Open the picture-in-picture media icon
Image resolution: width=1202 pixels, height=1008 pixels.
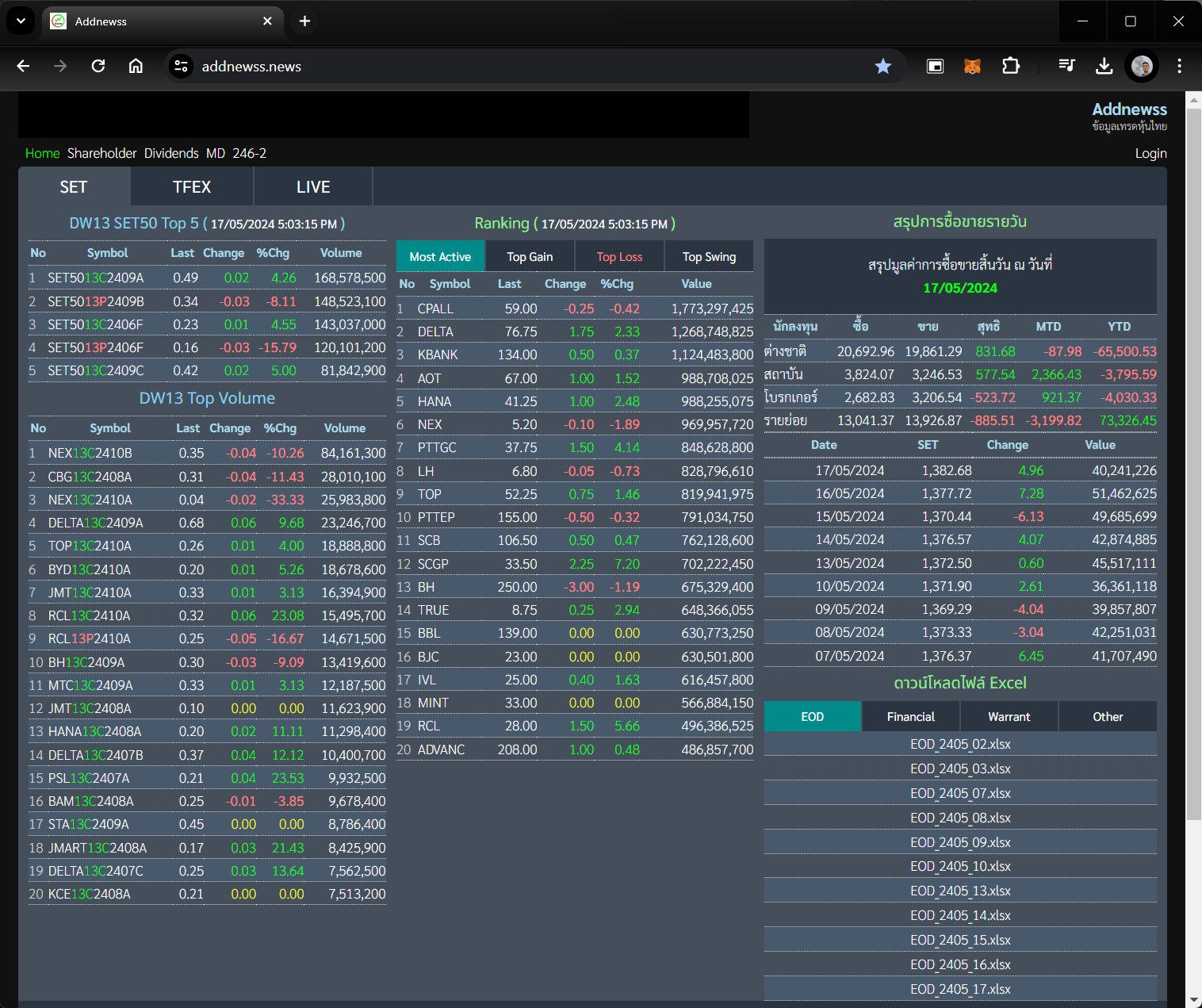(935, 66)
